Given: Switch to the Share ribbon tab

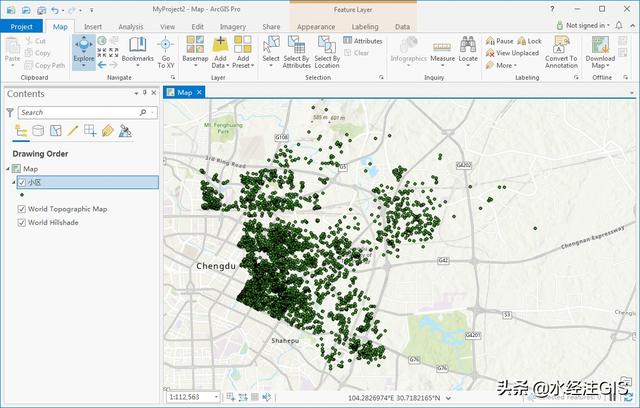Looking at the screenshot, I should click(x=271, y=27).
